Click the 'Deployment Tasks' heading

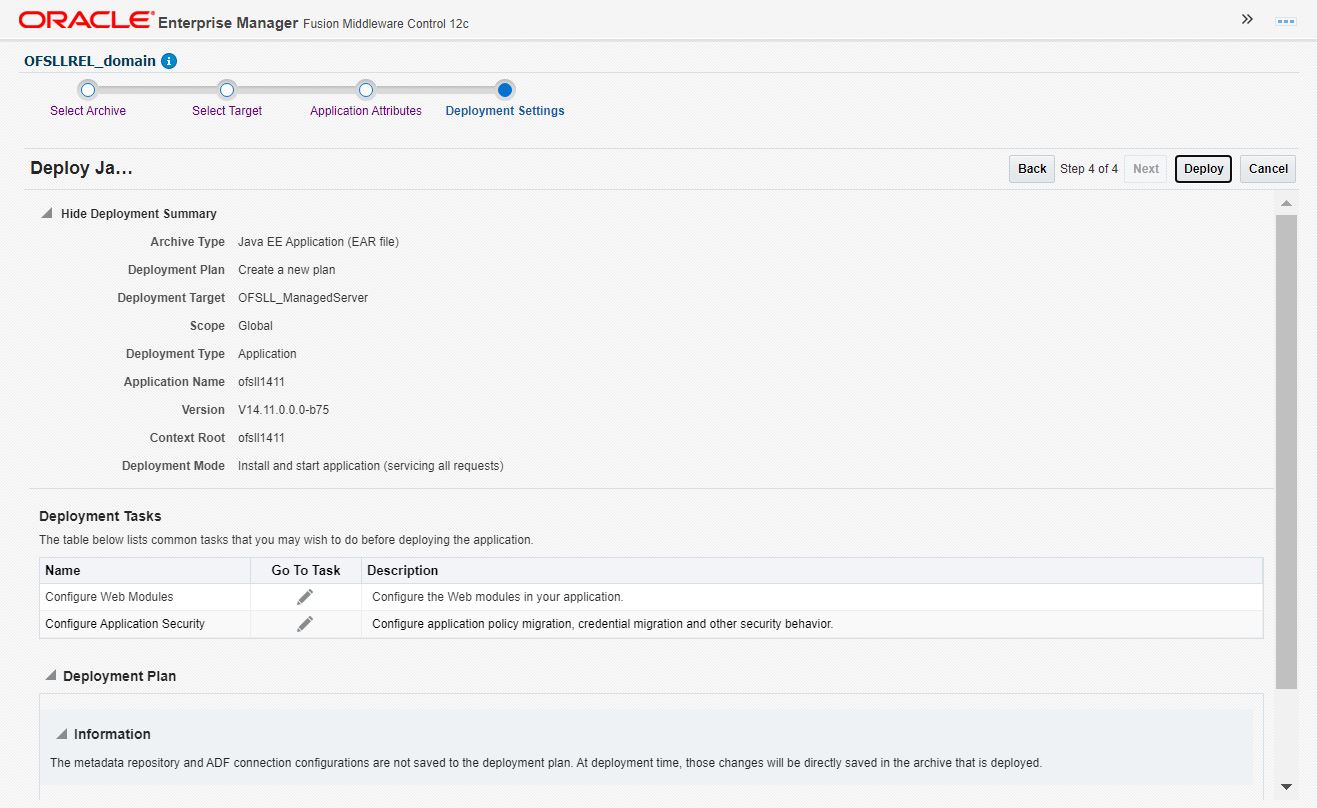pyautogui.click(x=100, y=516)
